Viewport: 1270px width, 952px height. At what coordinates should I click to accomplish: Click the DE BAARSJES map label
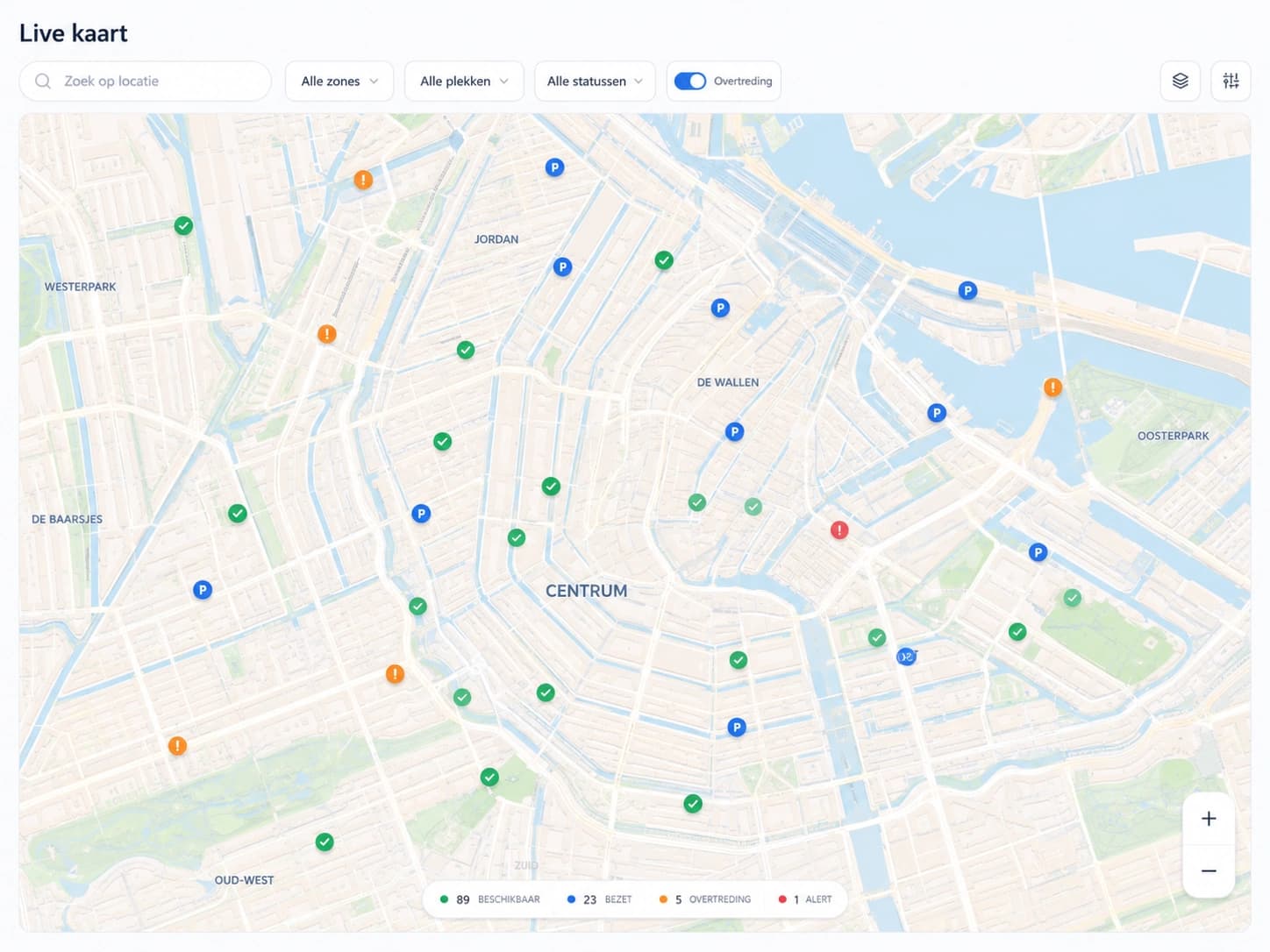67,519
